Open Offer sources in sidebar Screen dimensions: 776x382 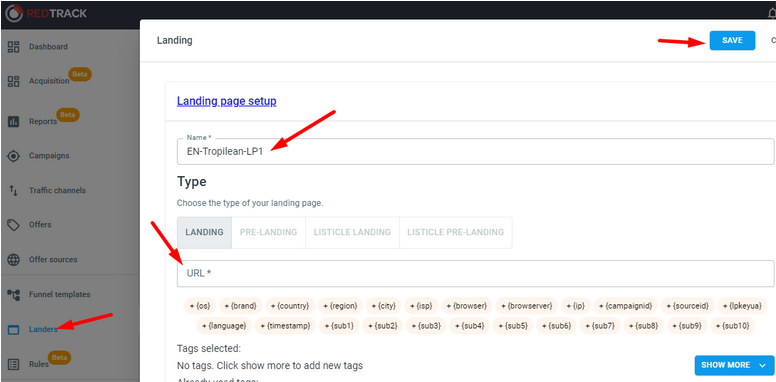[x=53, y=259]
